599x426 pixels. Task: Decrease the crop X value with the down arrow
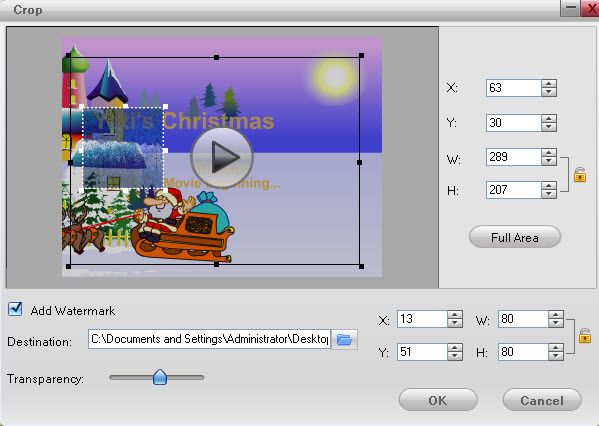point(549,92)
